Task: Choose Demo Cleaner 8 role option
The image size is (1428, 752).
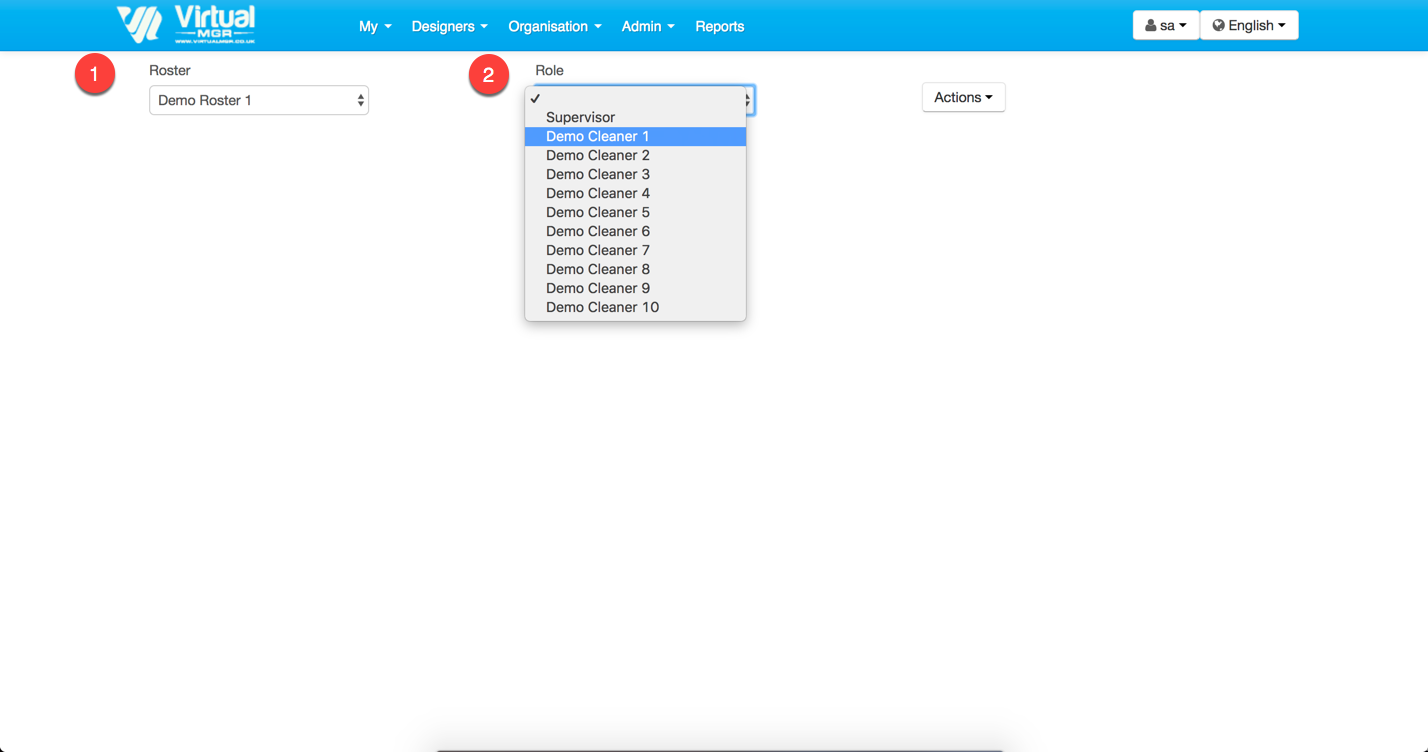Action: (598, 269)
